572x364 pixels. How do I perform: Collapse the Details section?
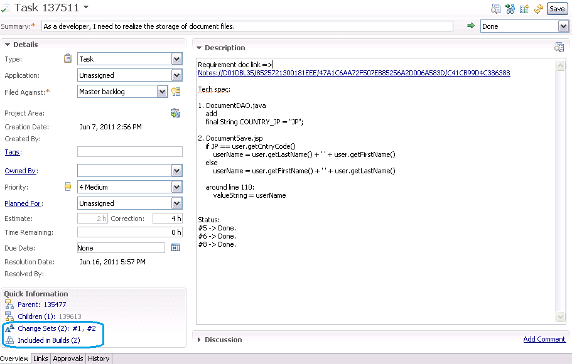pos(7,44)
